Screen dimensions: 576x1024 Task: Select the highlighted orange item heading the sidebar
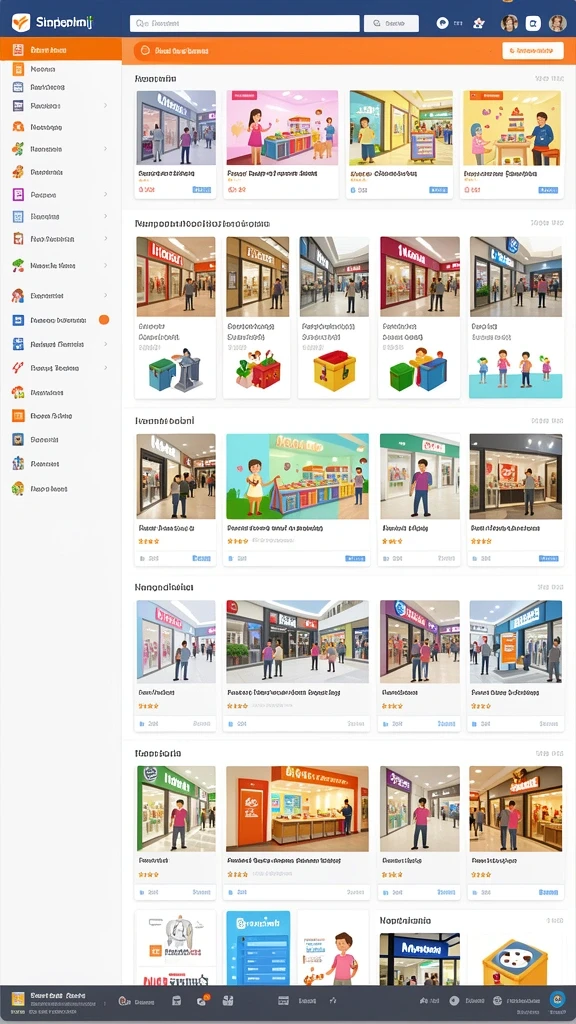point(61,50)
